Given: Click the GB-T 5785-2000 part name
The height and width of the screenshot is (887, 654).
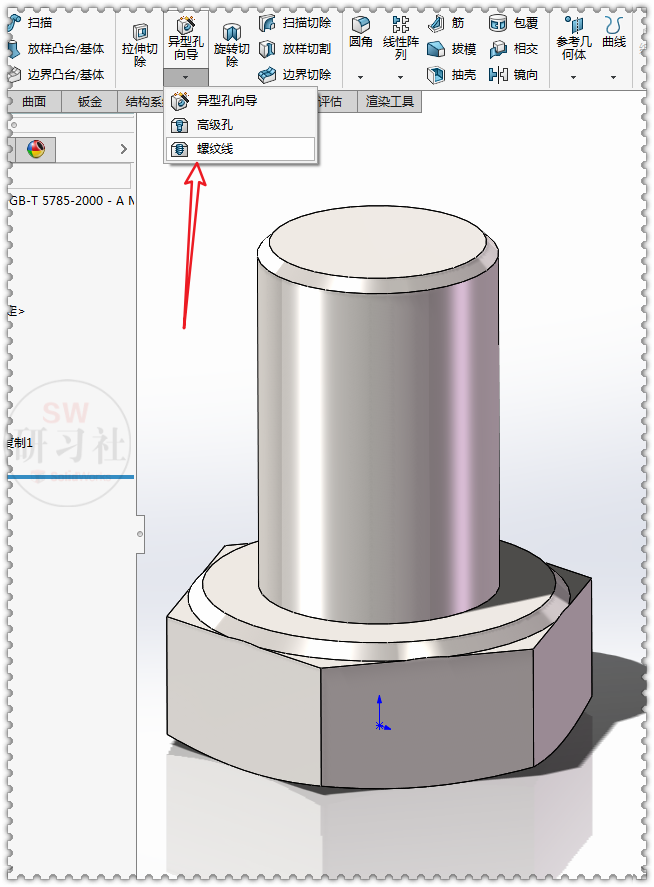Looking at the screenshot, I should click(x=71, y=201).
